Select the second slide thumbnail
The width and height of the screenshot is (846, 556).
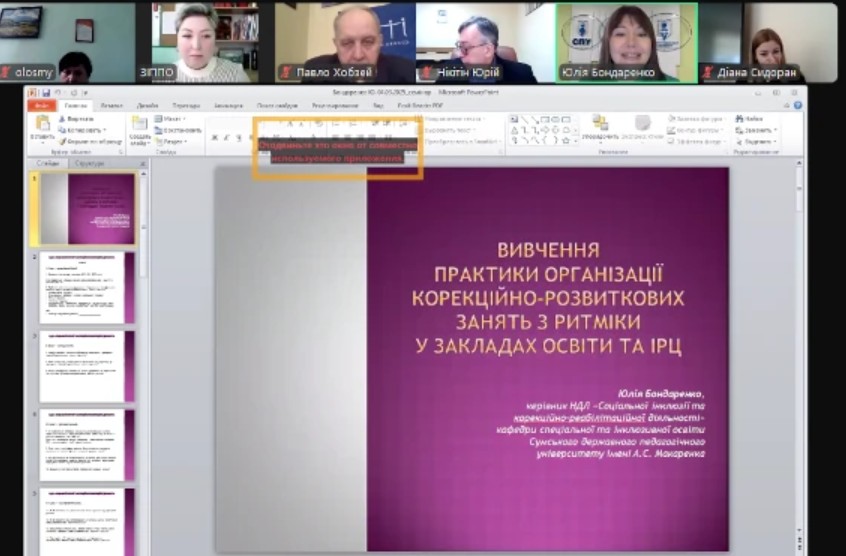pos(87,287)
